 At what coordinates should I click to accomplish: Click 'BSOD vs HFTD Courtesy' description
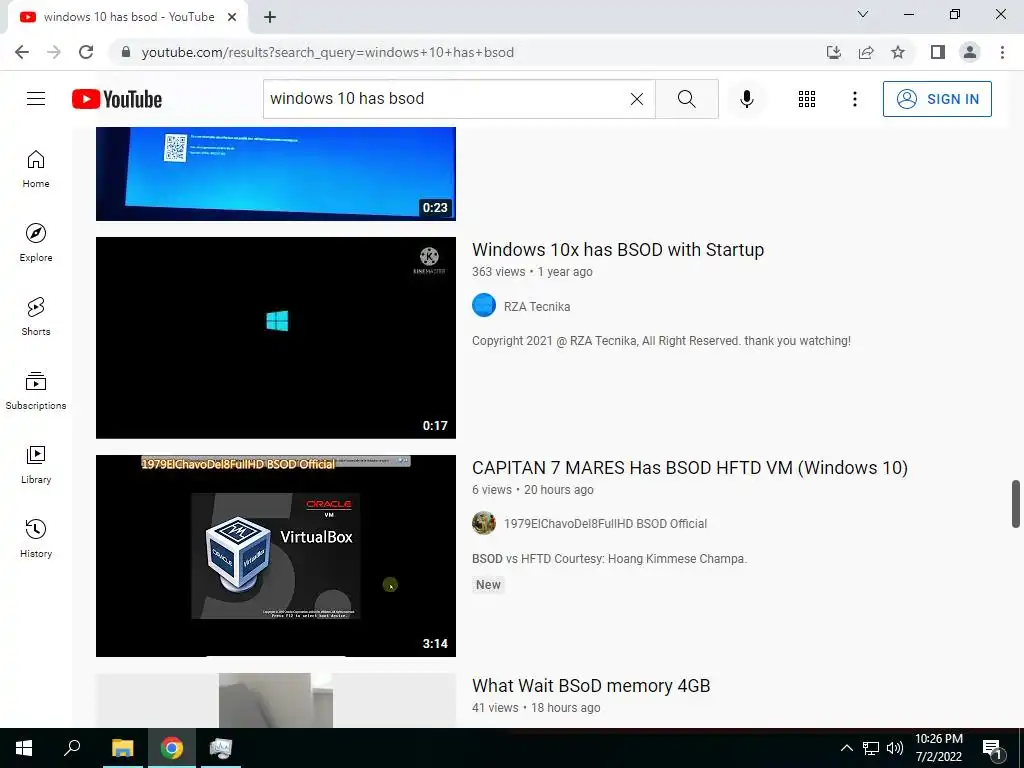coord(609,558)
